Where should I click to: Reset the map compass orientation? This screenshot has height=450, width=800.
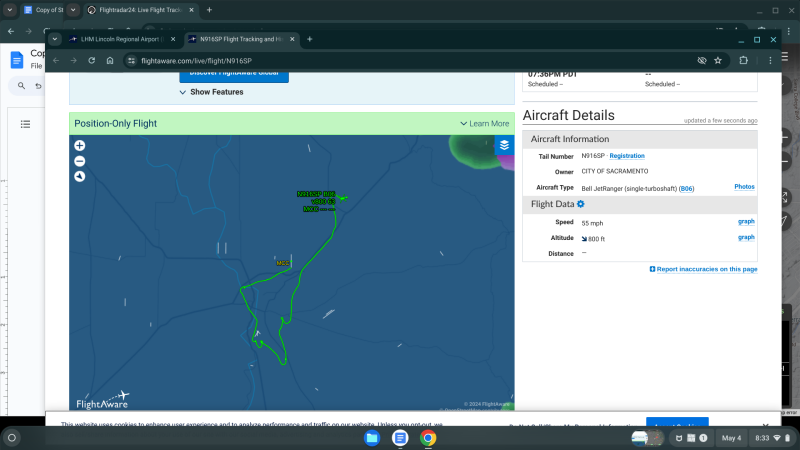point(80,177)
